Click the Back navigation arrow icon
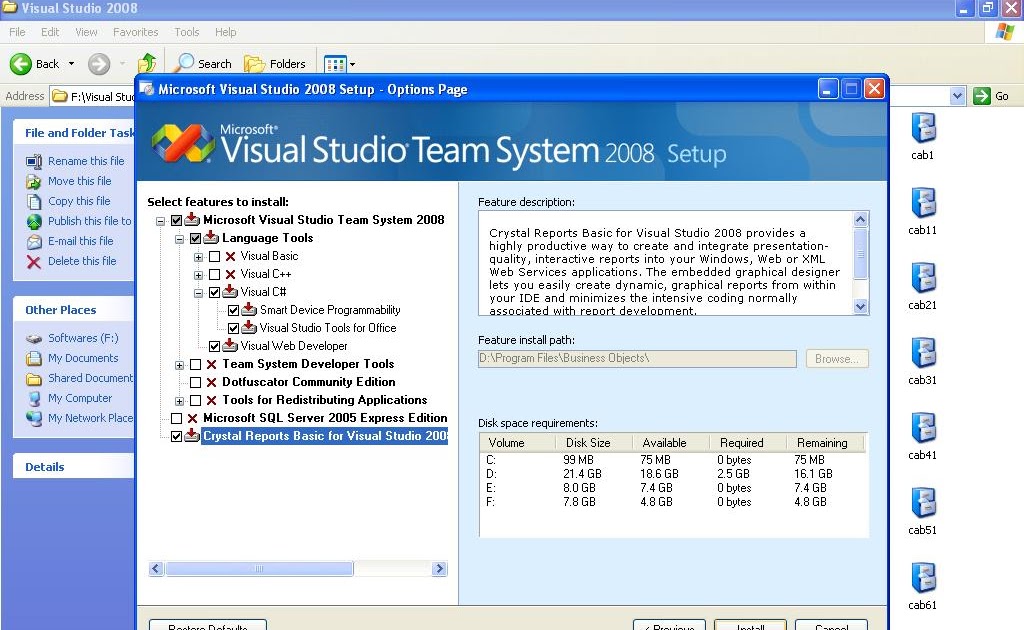1024x630 pixels. (x=22, y=63)
